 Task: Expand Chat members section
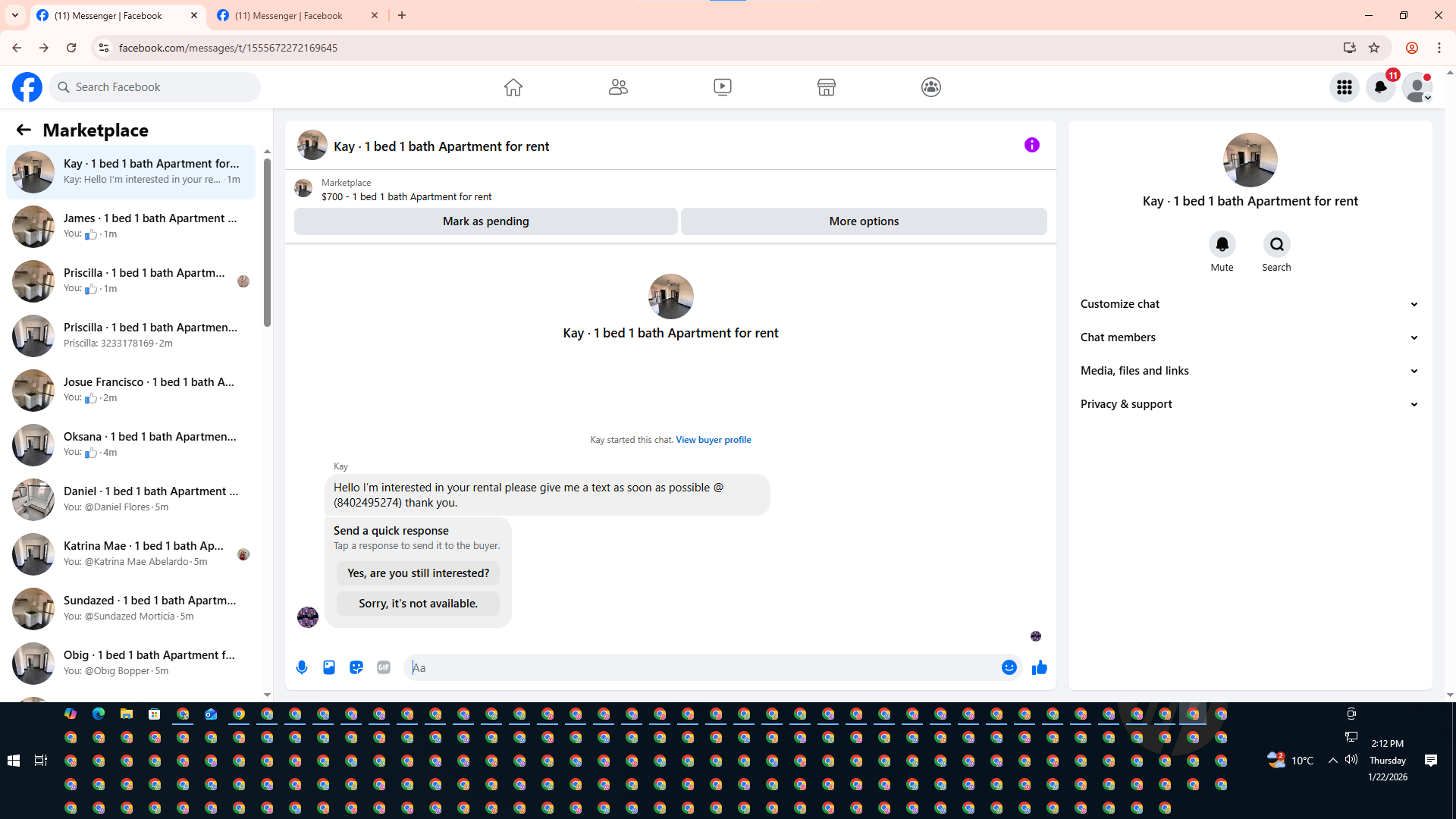pos(1250,337)
